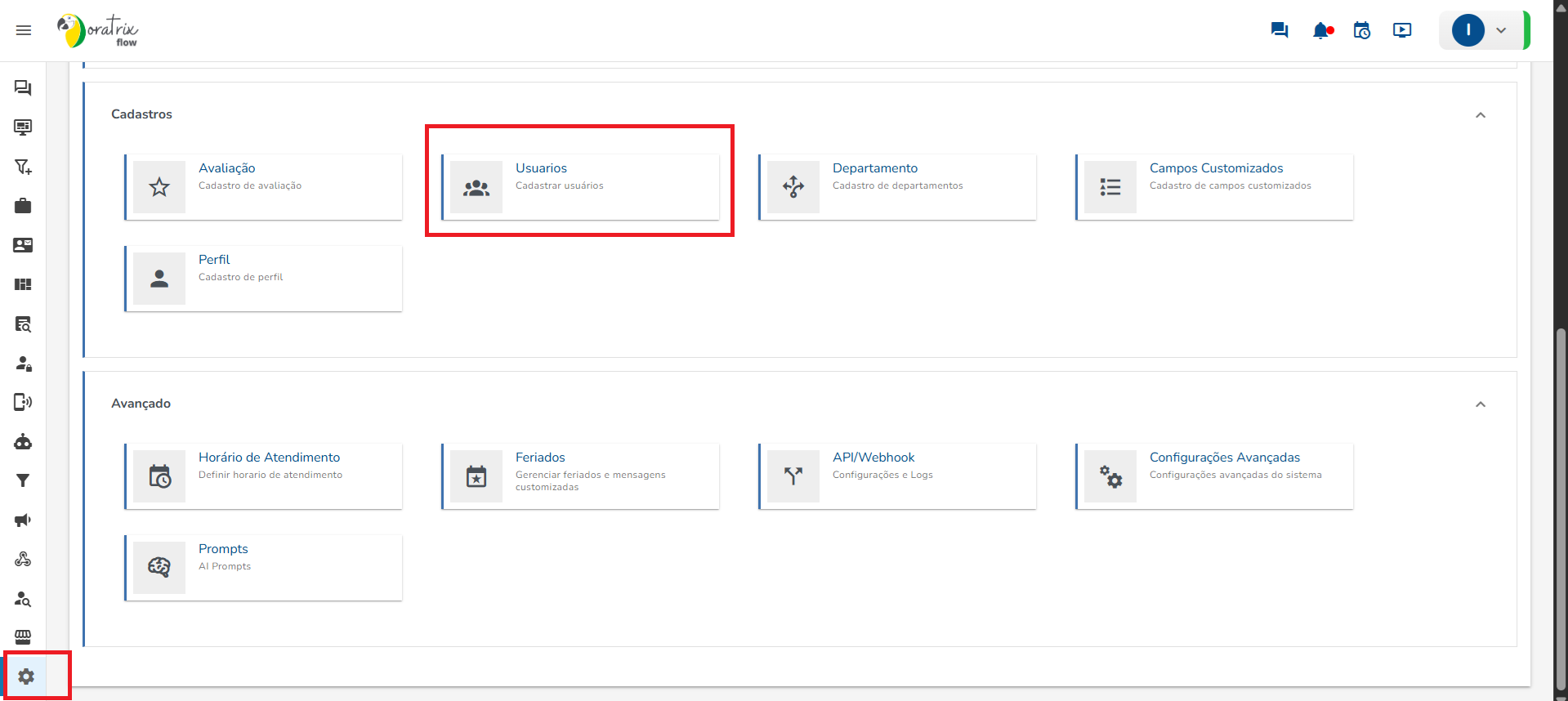The image size is (1568, 701).
Task: Click the megaphone campaigns icon in the sidebar
Action: pos(23,520)
